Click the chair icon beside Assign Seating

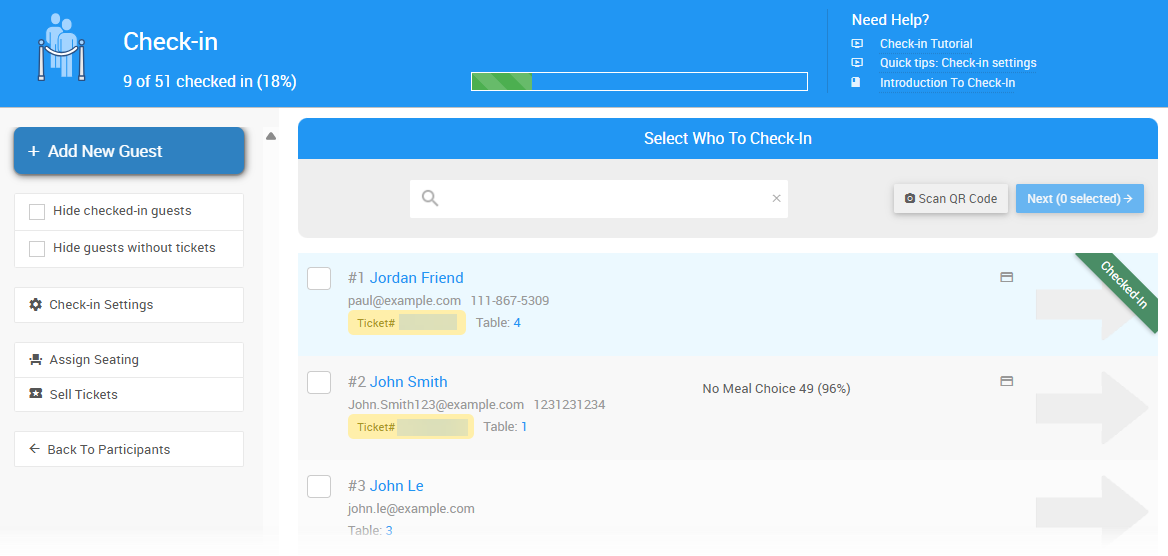(x=36, y=360)
